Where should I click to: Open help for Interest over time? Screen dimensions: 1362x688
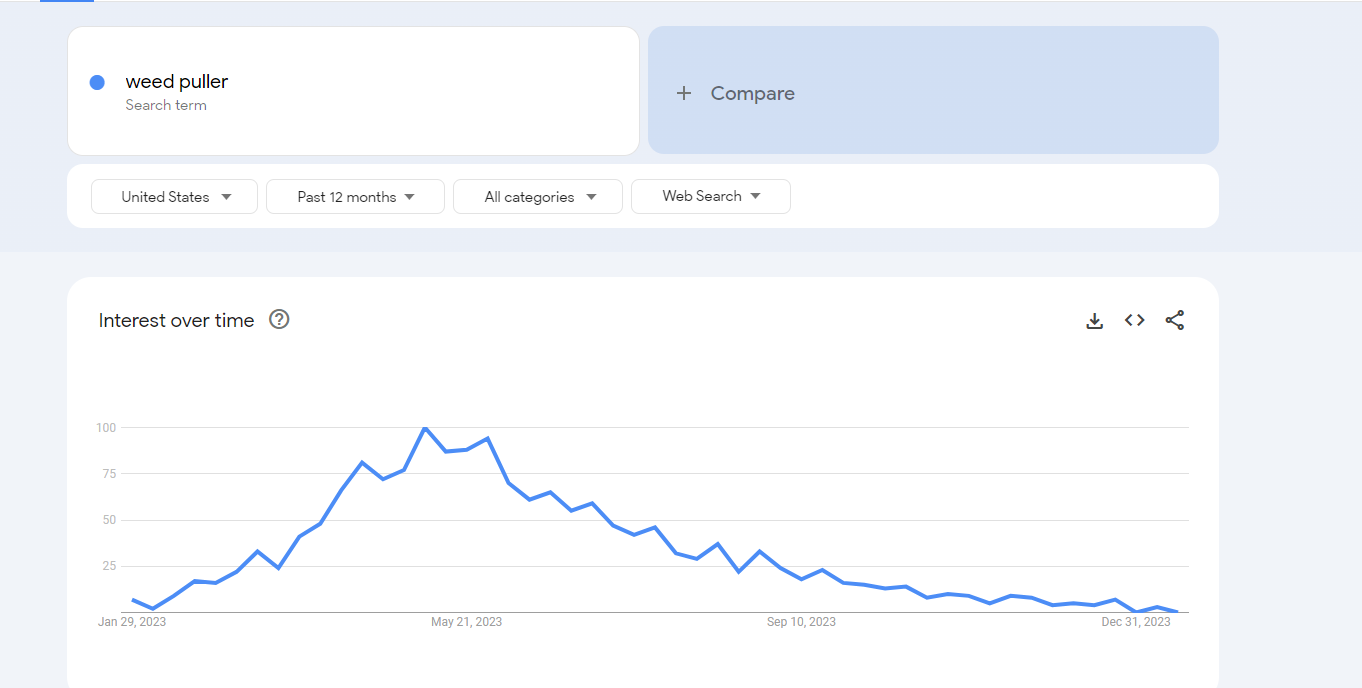point(279,320)
